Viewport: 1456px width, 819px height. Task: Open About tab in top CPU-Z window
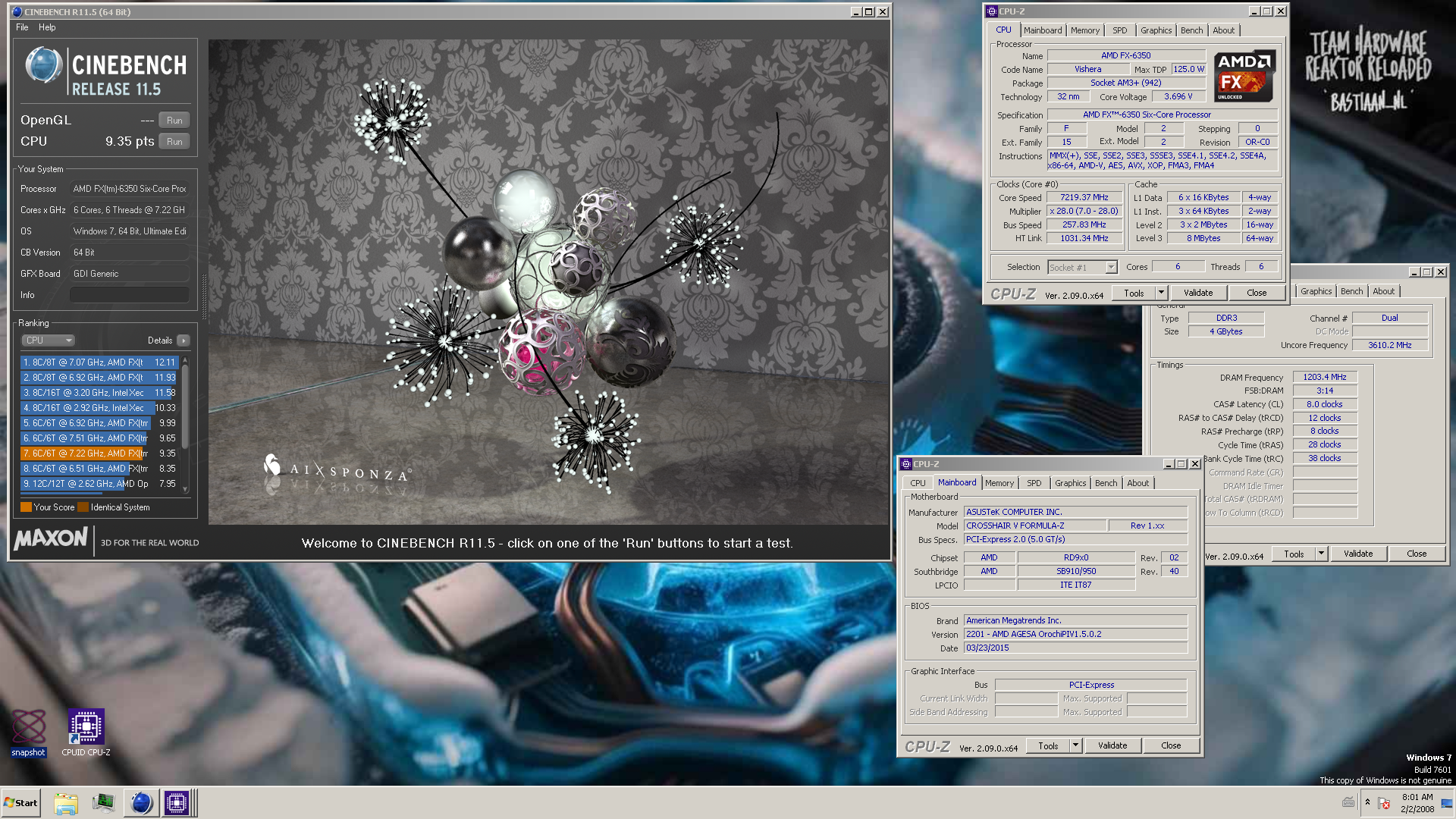coord(1224,30)
